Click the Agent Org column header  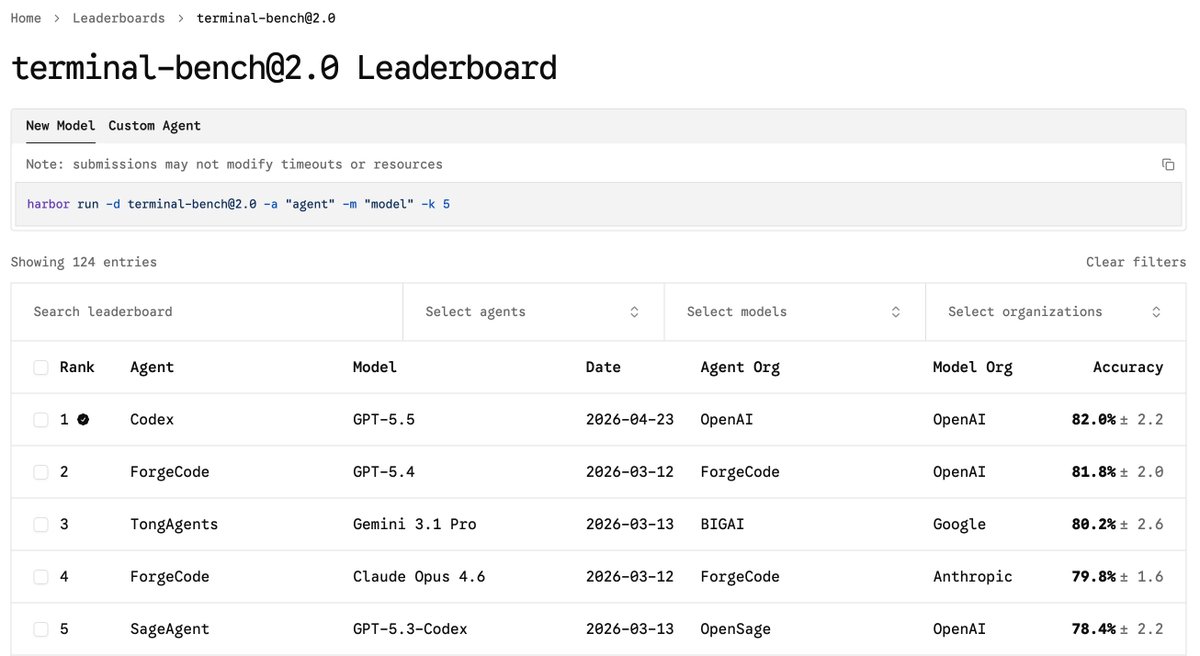tap(740, 367)
